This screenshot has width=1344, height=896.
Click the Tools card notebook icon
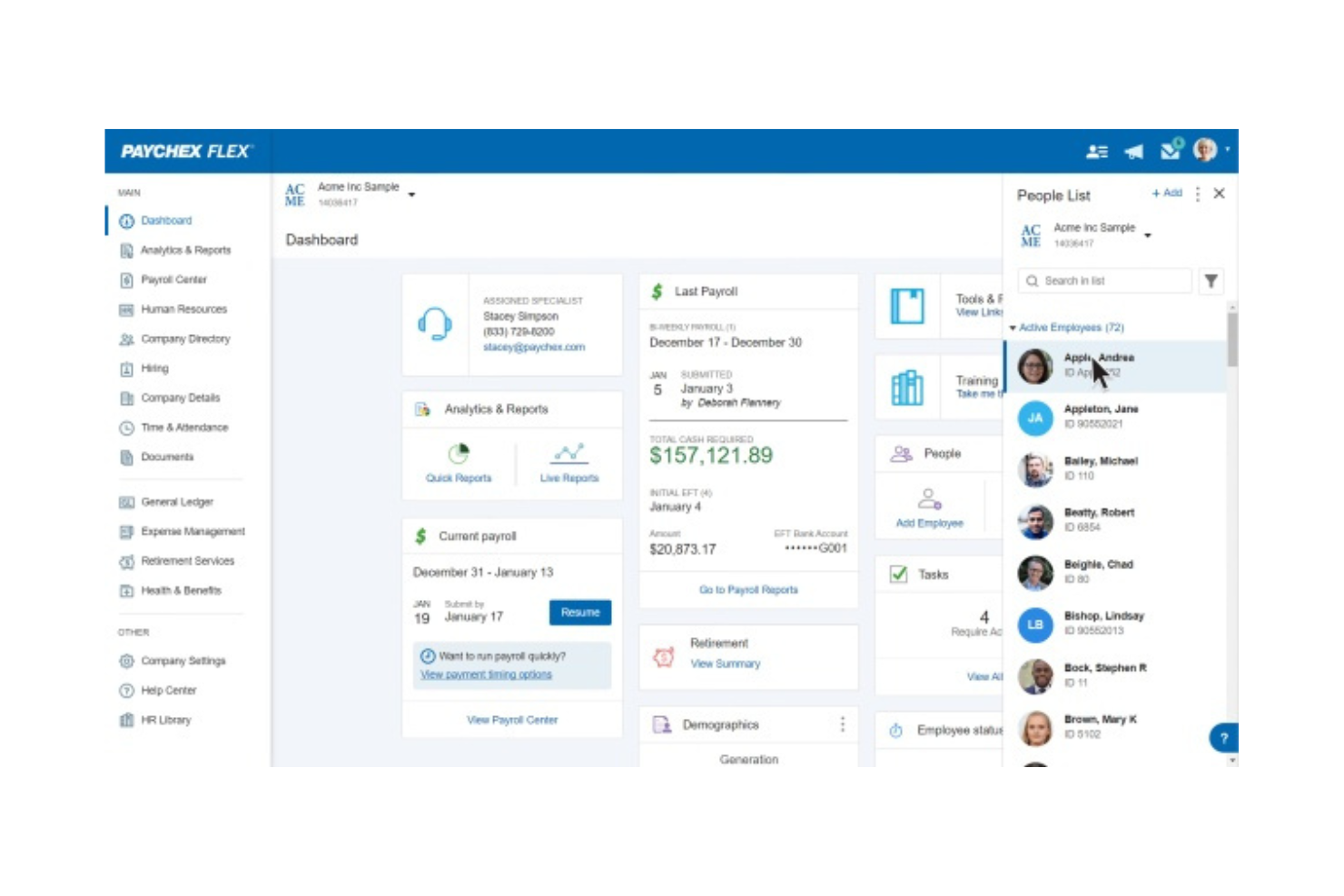[907, 306]
